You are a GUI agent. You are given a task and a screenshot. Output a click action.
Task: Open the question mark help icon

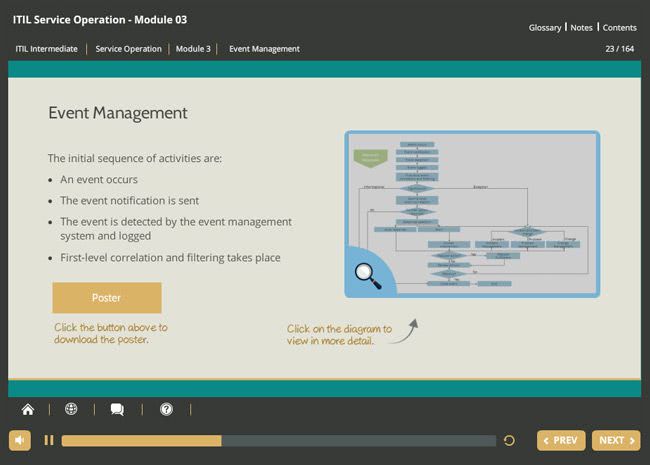click(x=166, y=409)
